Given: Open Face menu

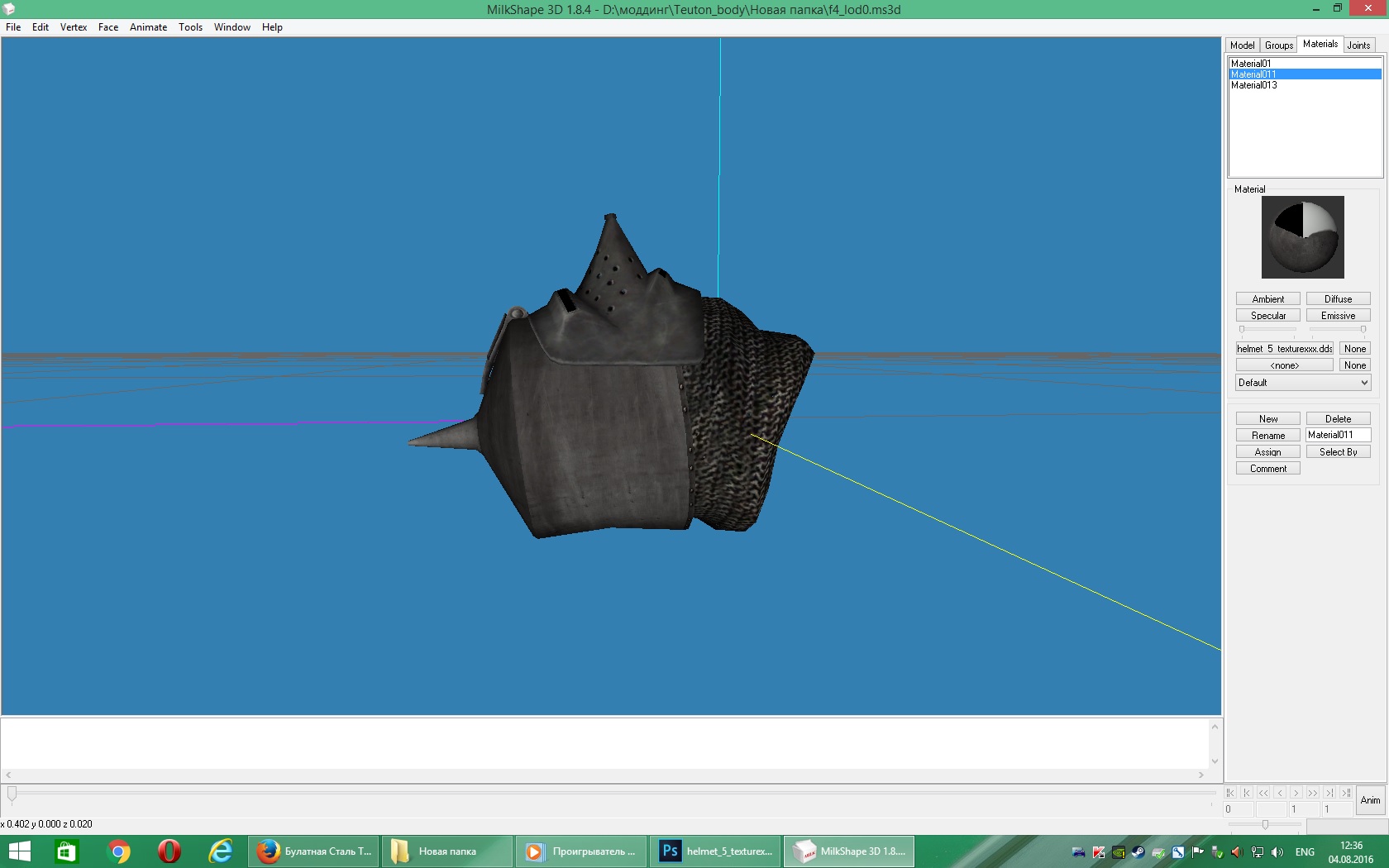Looking at the screenshot, I should 108,27.
